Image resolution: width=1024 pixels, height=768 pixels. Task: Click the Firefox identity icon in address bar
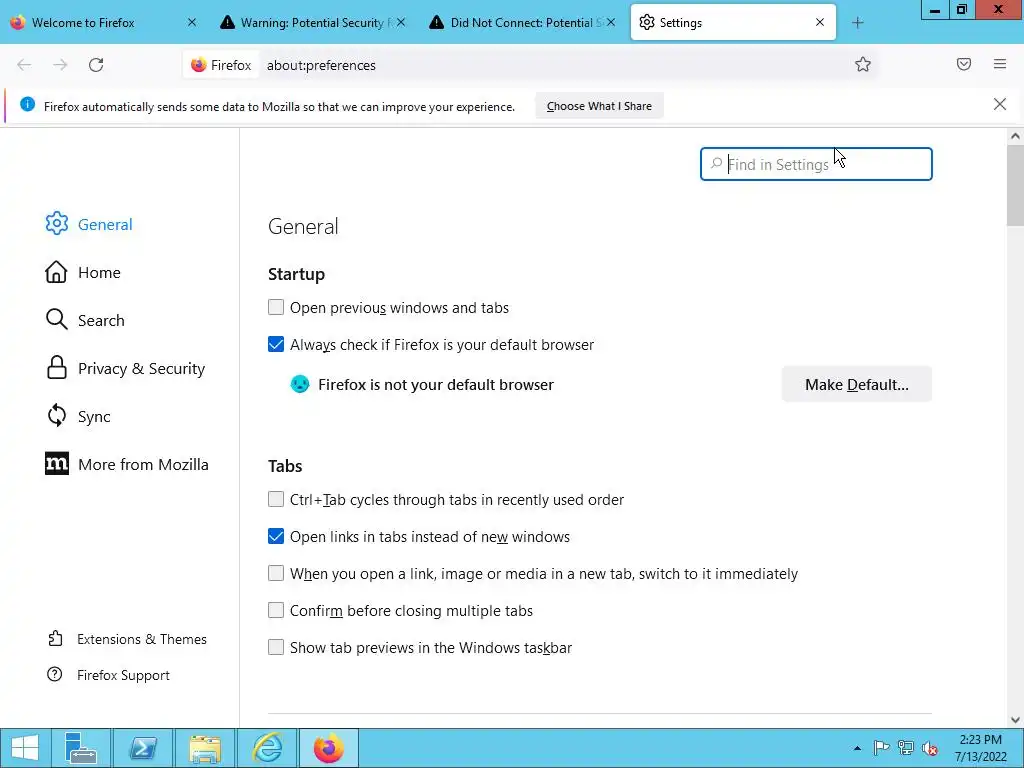[221, 65]
